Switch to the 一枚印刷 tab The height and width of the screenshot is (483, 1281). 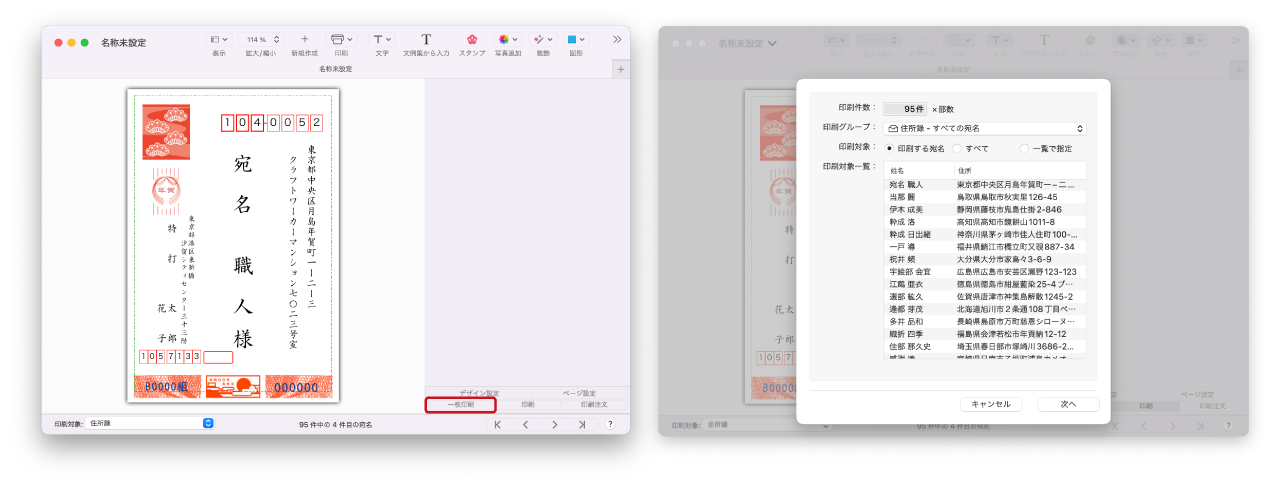(460, 405)
